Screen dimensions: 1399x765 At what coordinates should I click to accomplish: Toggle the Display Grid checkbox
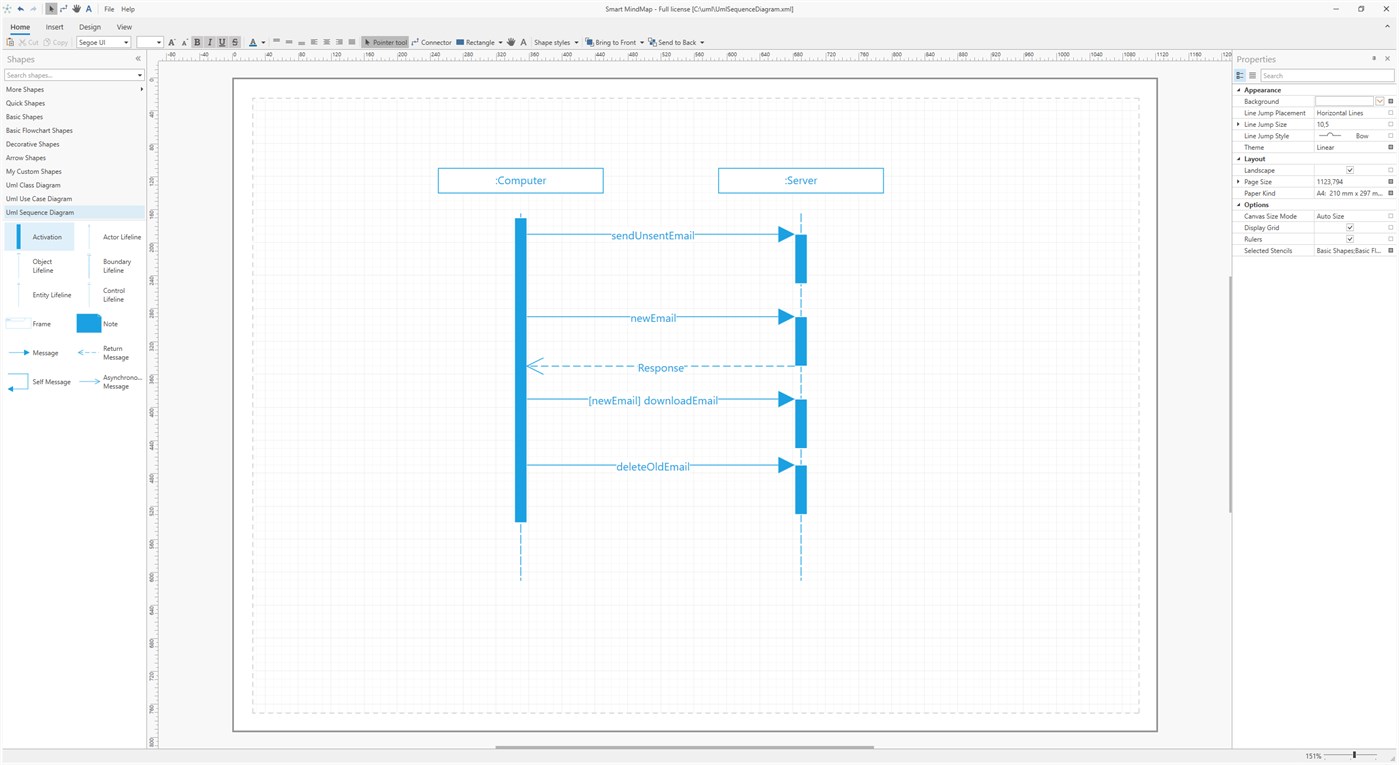point(1349,227)
